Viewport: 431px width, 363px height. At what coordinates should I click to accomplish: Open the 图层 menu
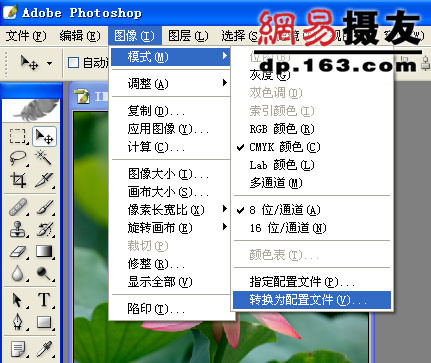188,36
